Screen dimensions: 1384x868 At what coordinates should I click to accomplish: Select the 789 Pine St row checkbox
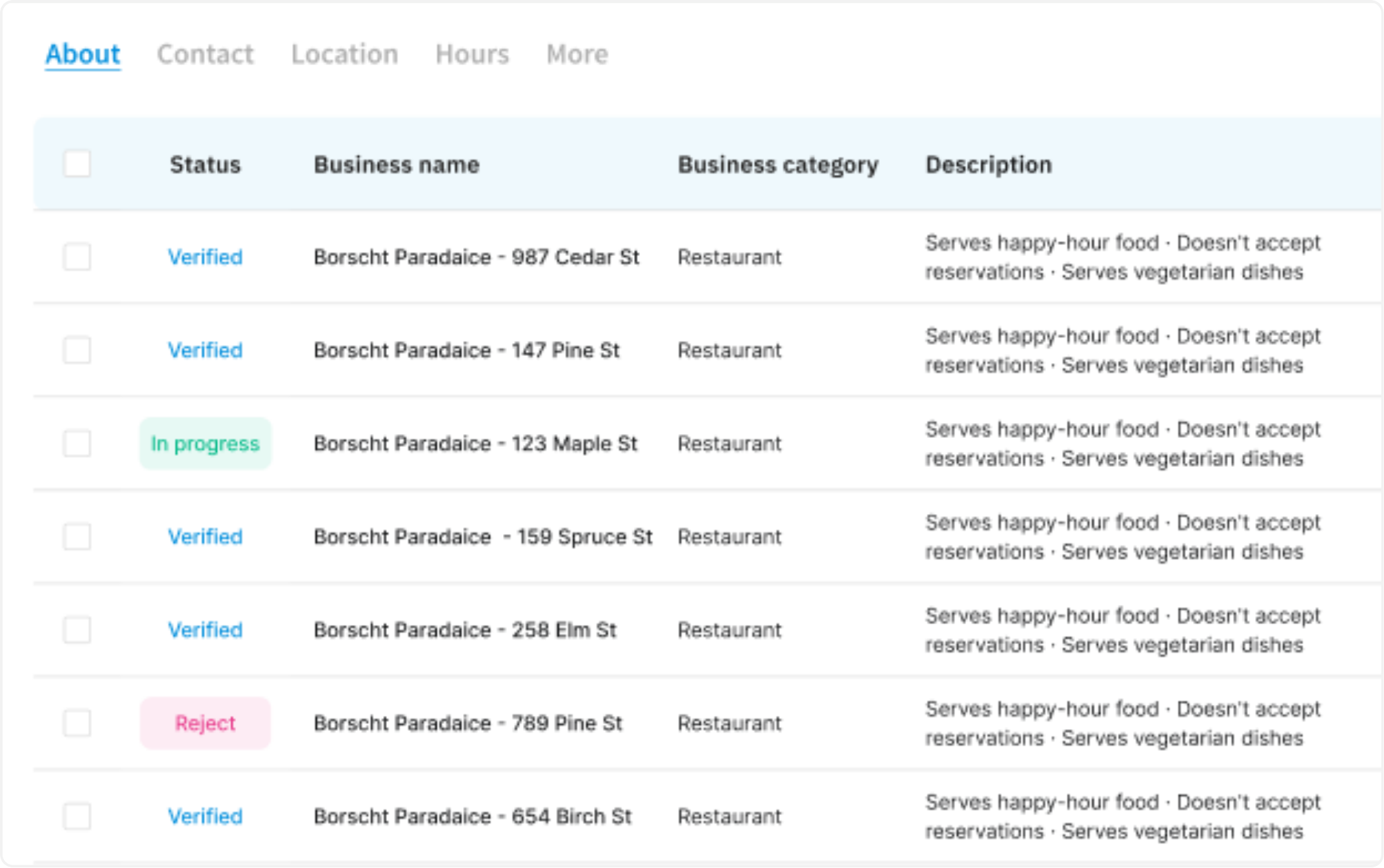(x=77, y=723)
